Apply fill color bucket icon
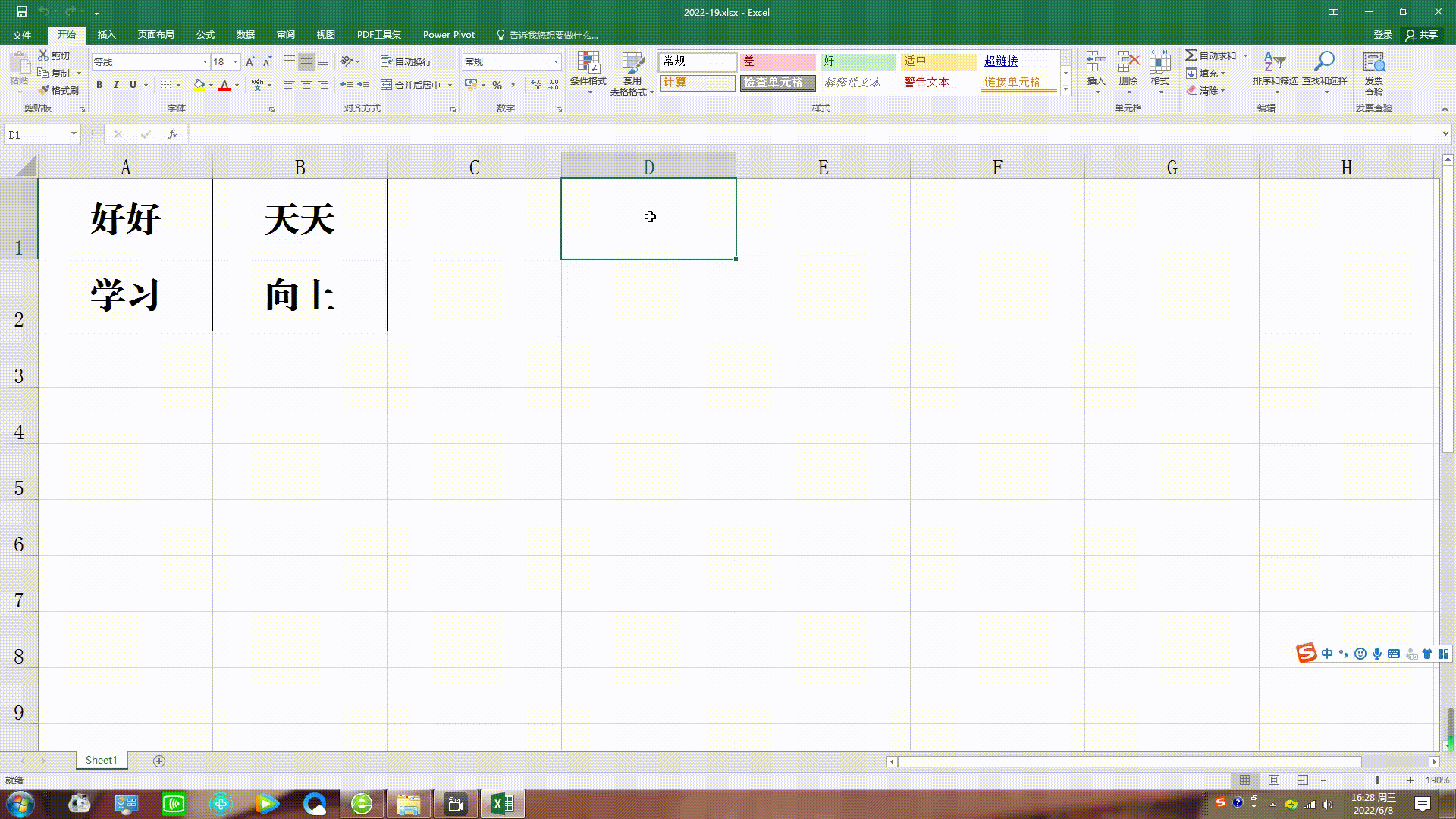Viewport: 1456px width, 819px height. [199, 85]
